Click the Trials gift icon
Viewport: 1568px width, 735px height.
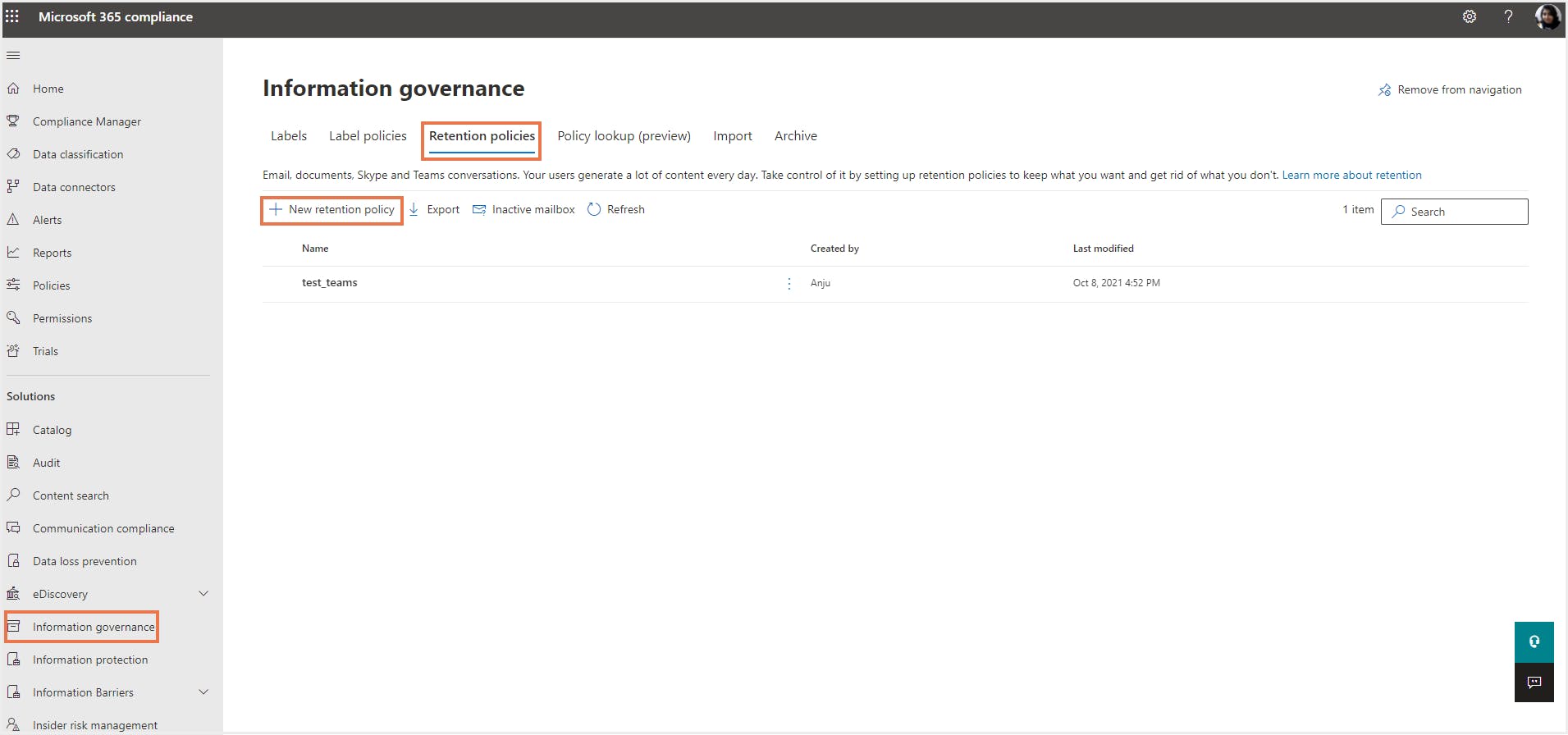click(13, 351)
